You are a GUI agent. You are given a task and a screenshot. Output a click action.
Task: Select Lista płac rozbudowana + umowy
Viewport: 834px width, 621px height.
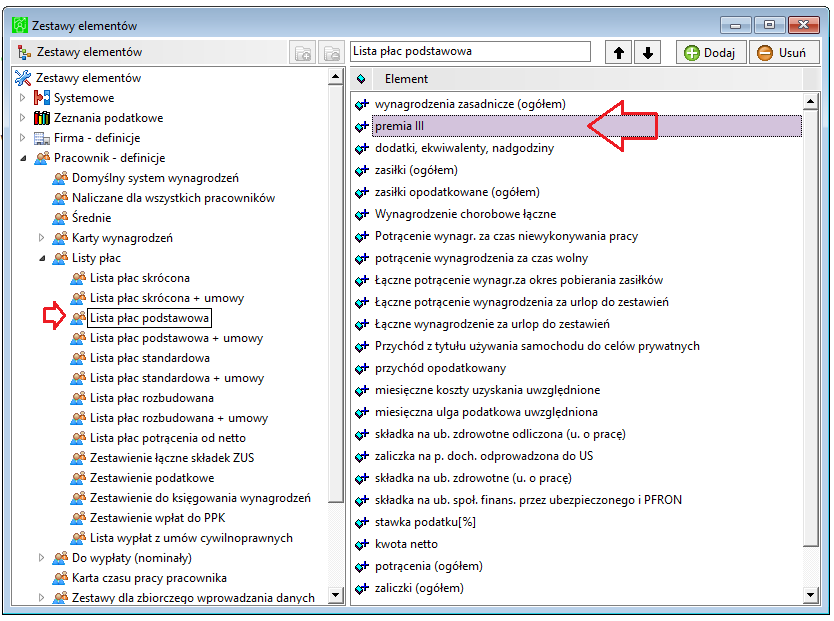(179, 418)
